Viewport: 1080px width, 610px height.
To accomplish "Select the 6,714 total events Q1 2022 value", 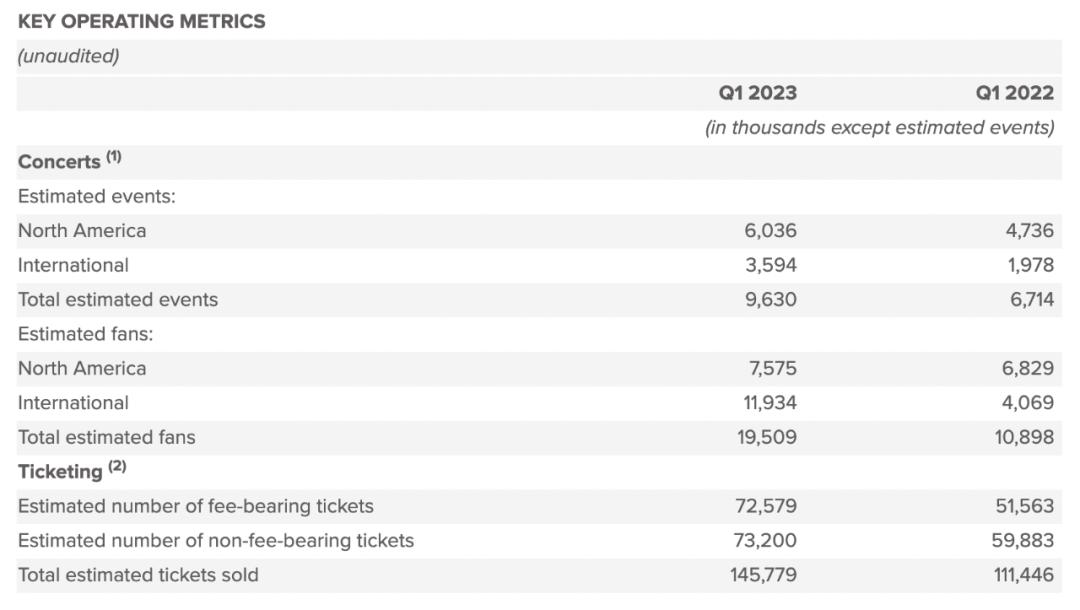I will 1032,299.
